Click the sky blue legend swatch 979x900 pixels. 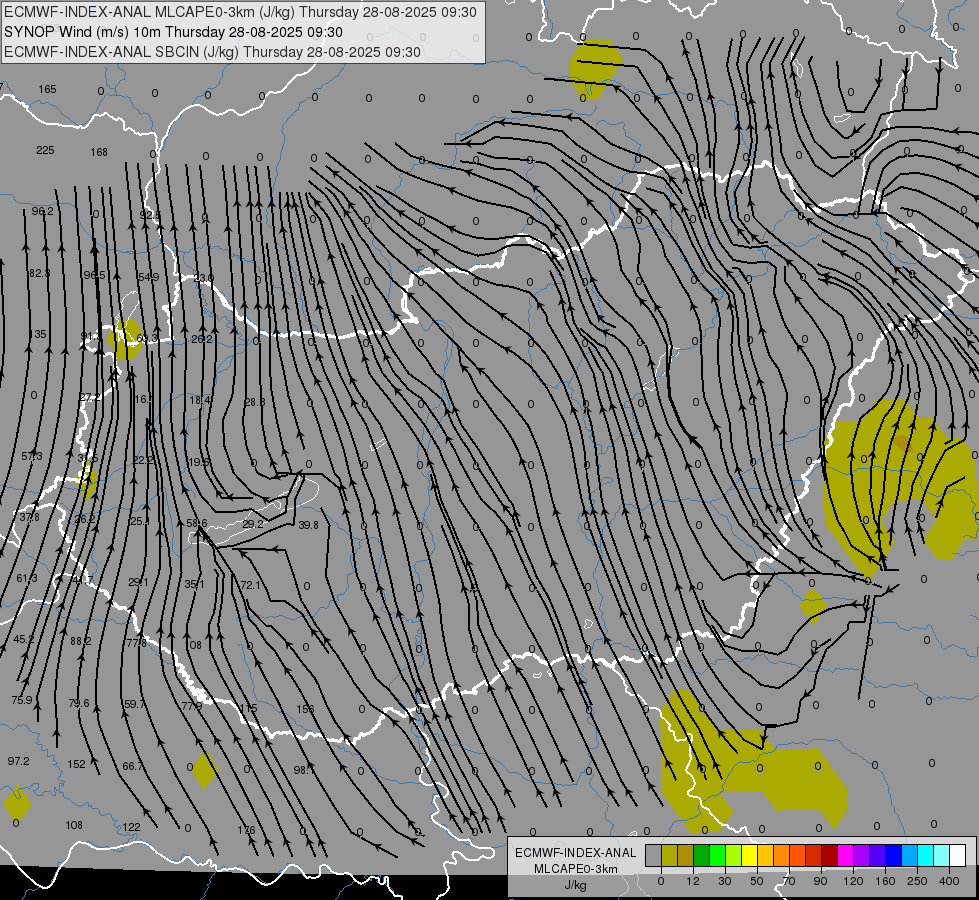910,855
